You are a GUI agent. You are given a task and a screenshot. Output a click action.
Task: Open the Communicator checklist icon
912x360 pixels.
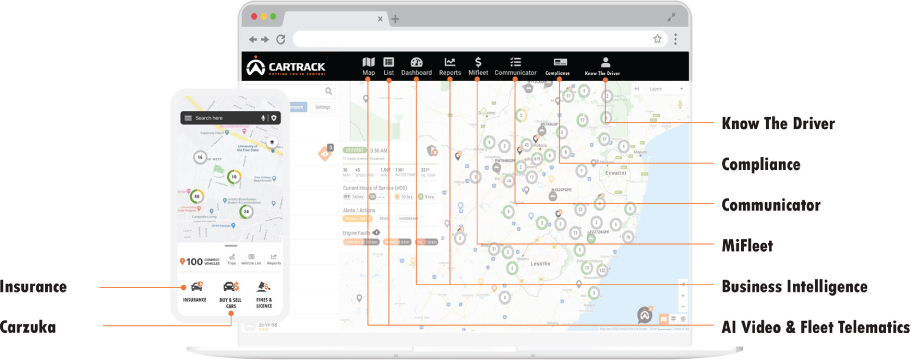pyautogui.click(x=515, y=62)
